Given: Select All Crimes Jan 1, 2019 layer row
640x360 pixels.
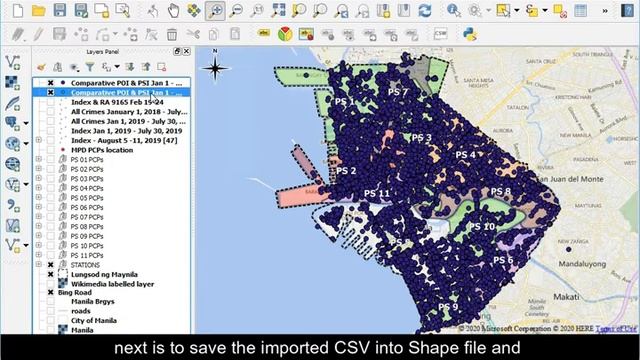Looking at the screenshot, I should (x=128, y=122).
